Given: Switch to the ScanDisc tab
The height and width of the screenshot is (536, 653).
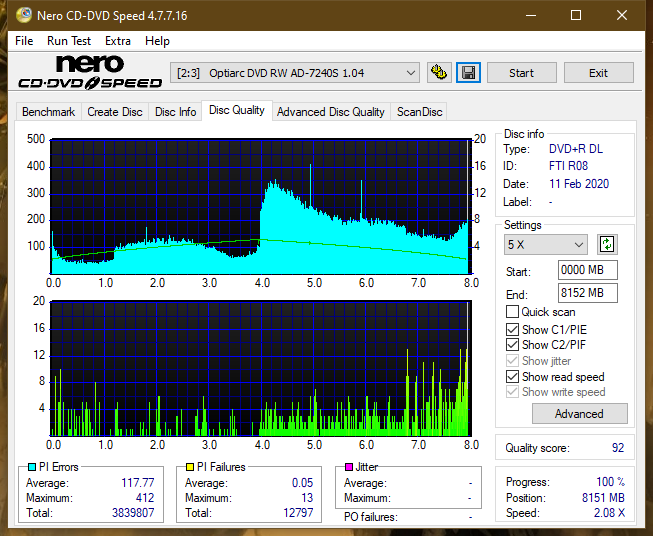Looking at the screenshot, I should (x=419, y=112).
